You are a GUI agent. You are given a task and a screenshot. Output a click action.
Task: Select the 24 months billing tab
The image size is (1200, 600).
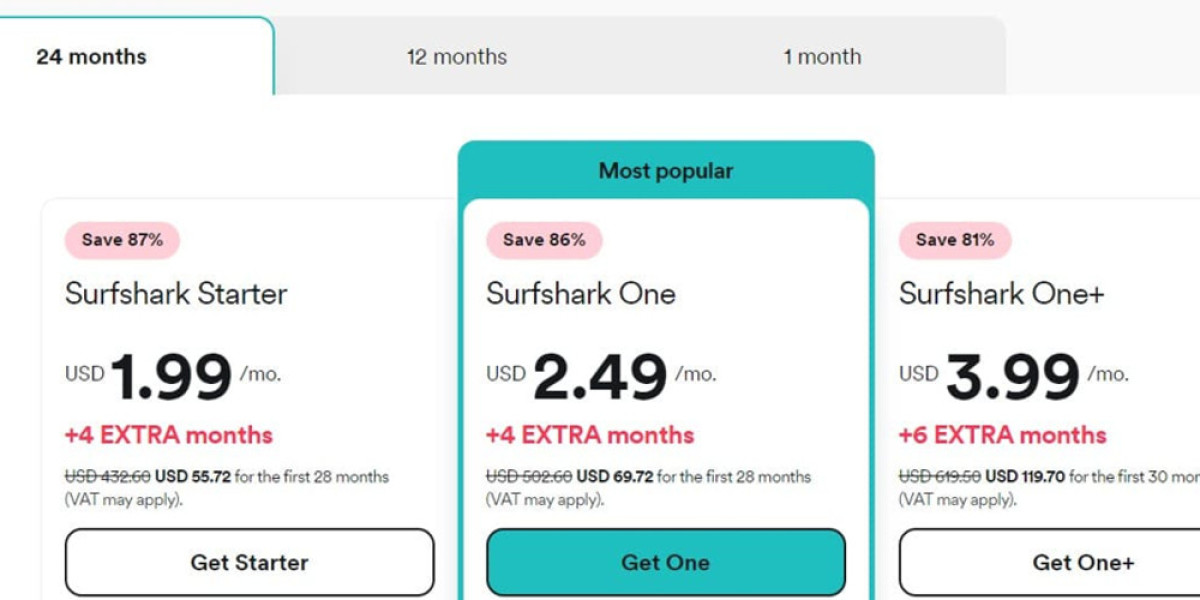[92, 57]
